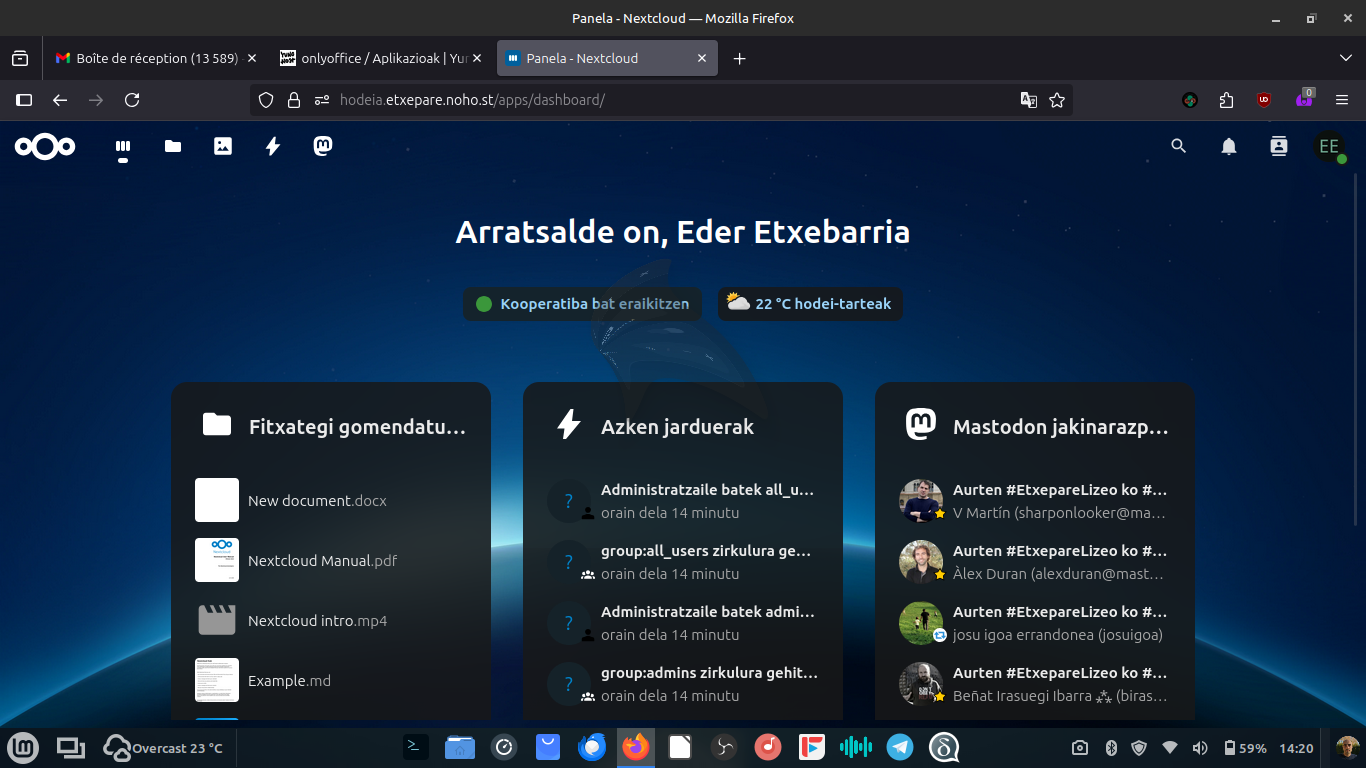Show site security padlock info
Image resolution: width=1366 pixels, height=768 pixels.
(x=294, y=100)
